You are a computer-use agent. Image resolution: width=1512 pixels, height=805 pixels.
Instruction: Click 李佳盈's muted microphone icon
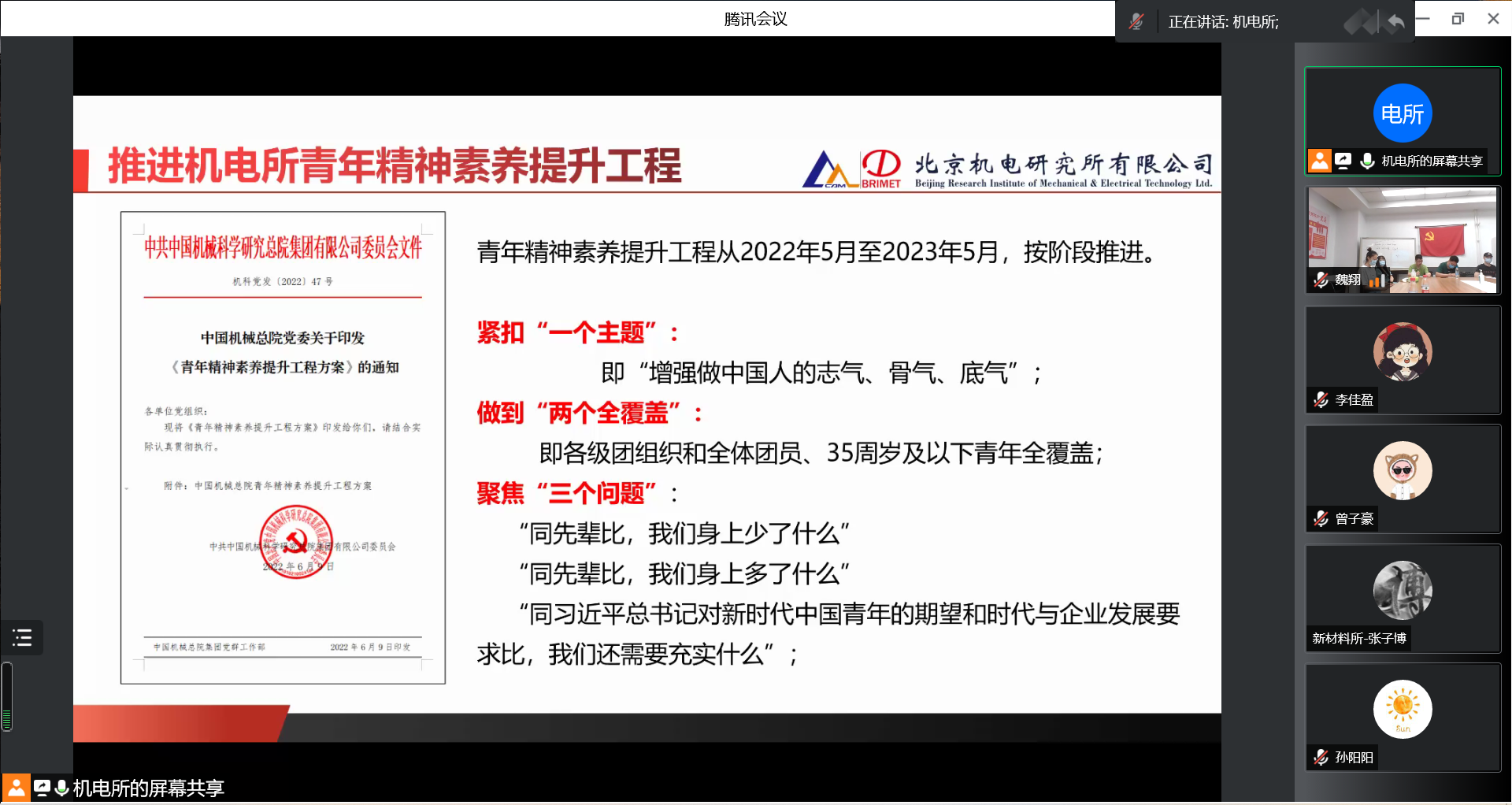tap(1321, 400)
